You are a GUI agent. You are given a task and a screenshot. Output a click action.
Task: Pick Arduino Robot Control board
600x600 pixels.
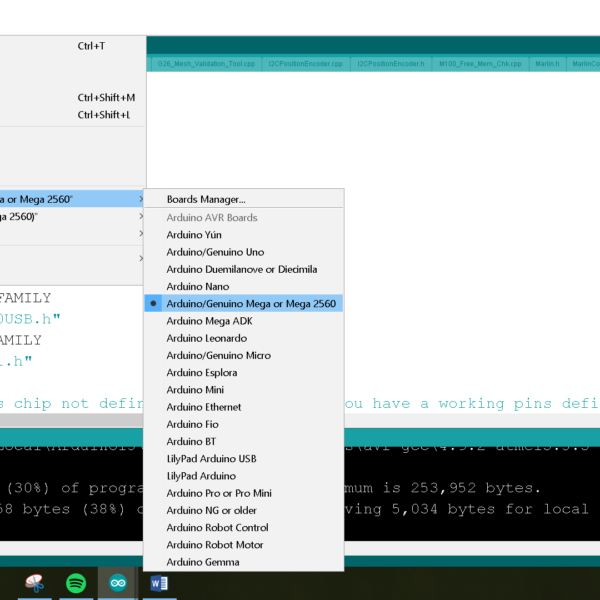tap(243, 527)
